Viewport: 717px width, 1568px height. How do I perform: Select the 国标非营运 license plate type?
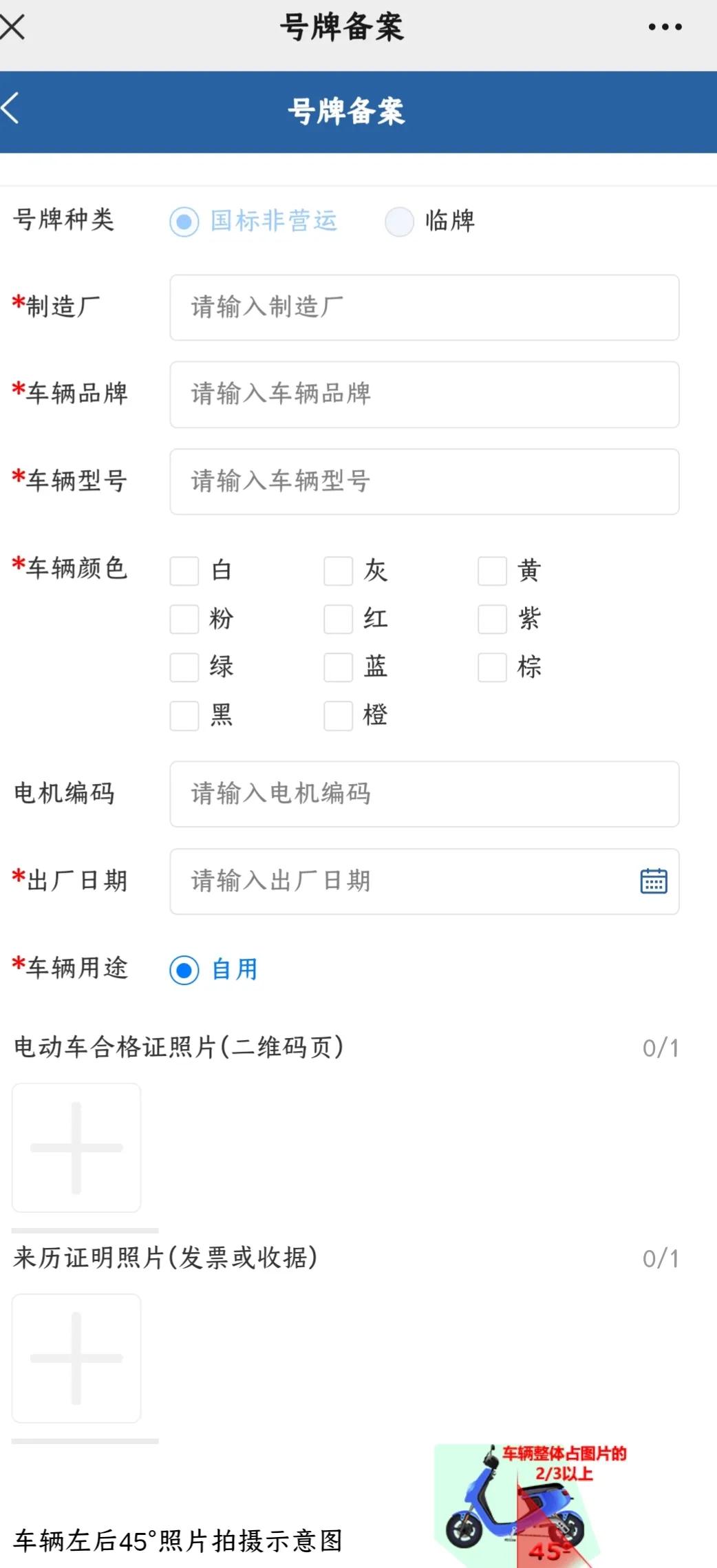tap(183, 222)
